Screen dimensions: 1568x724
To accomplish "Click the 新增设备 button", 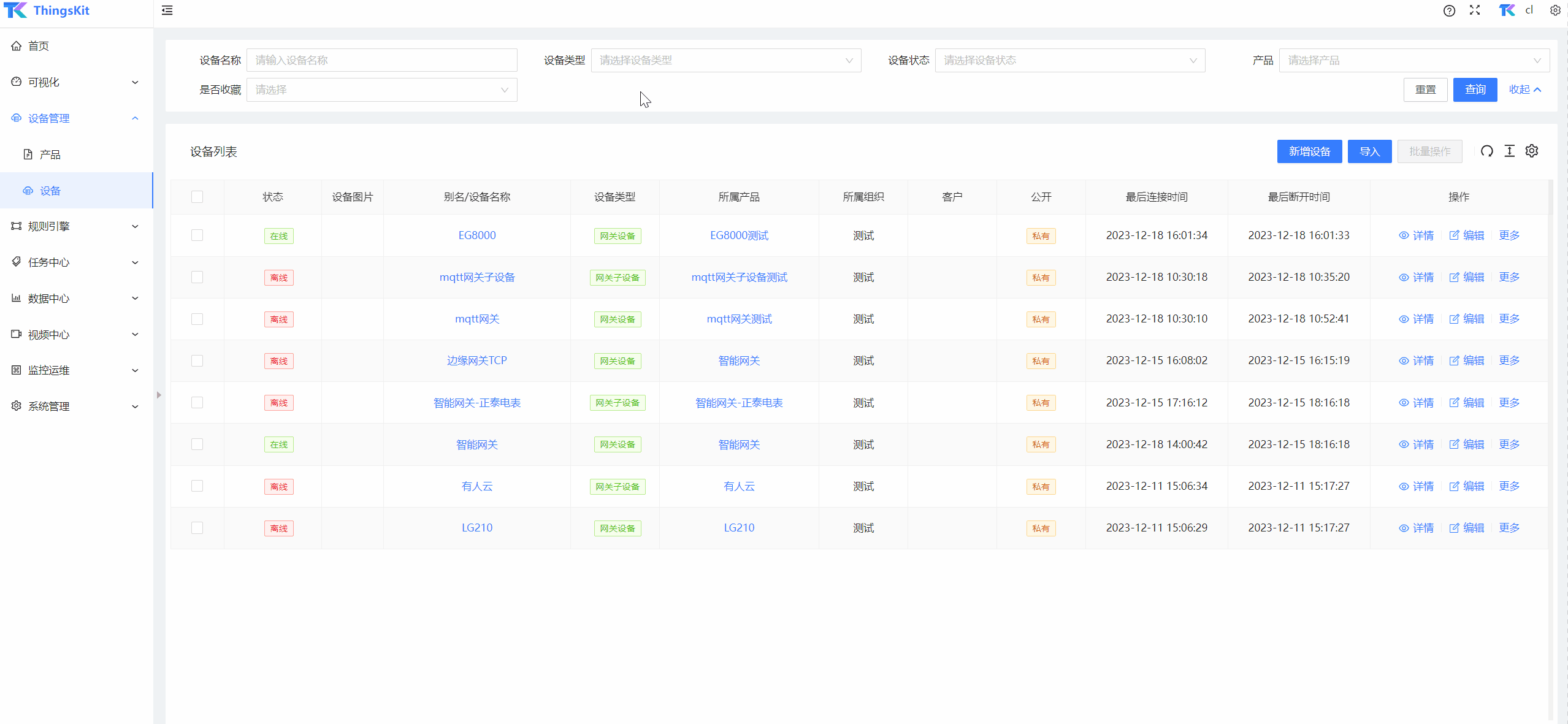I will (x=1309, y=151).
